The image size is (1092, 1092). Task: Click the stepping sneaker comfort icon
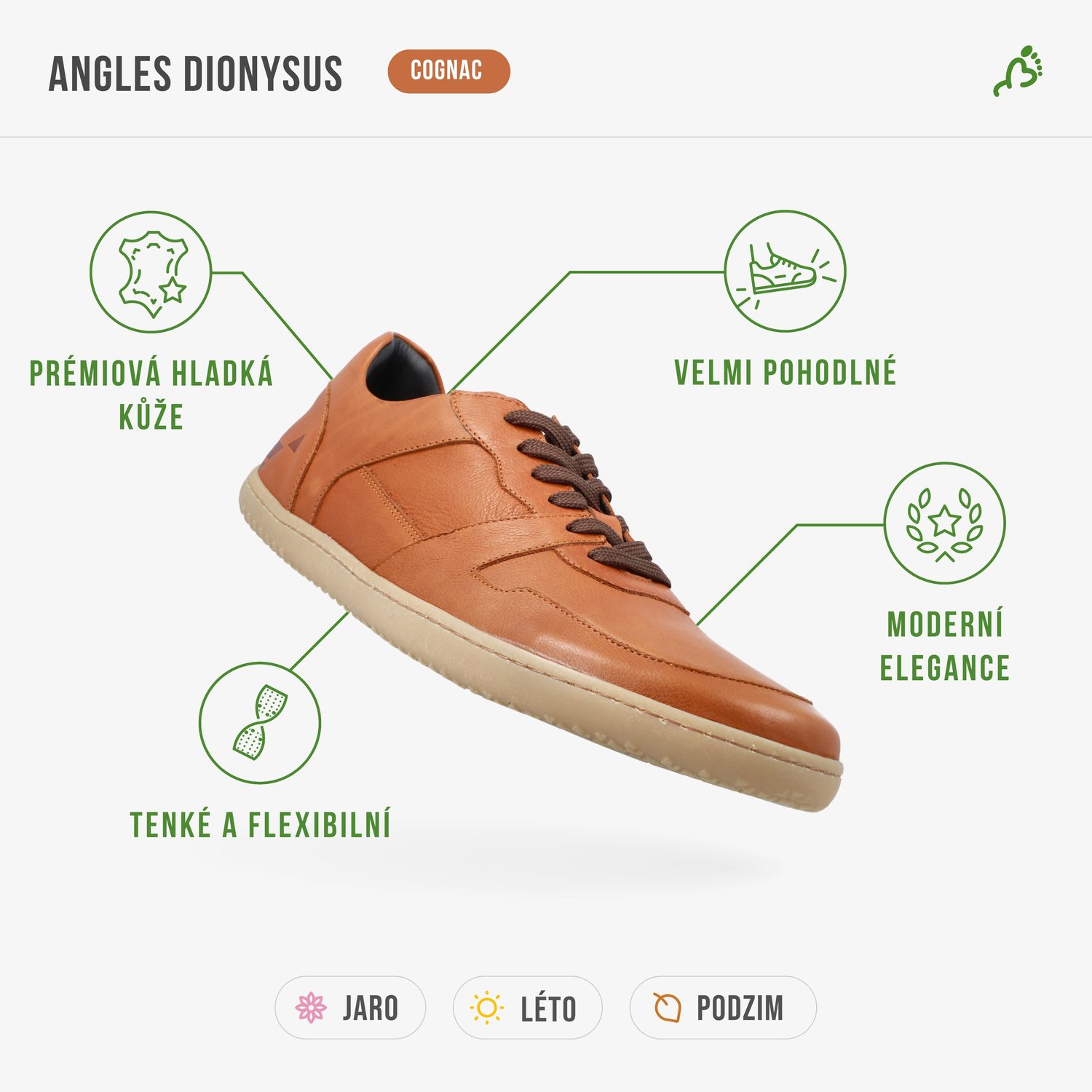(x=785, y=272)
